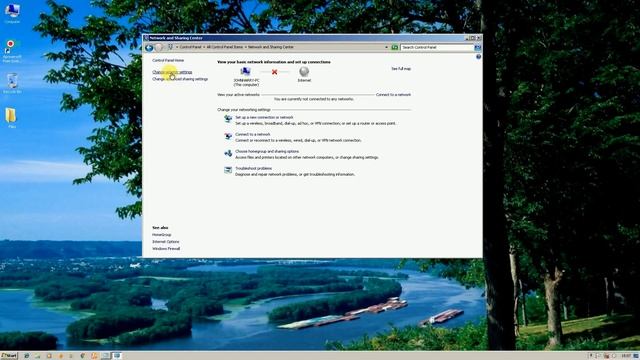The image size is (640, 360).
Task: Open Windows Firewall under See also
Action: [x=166, y=249]
